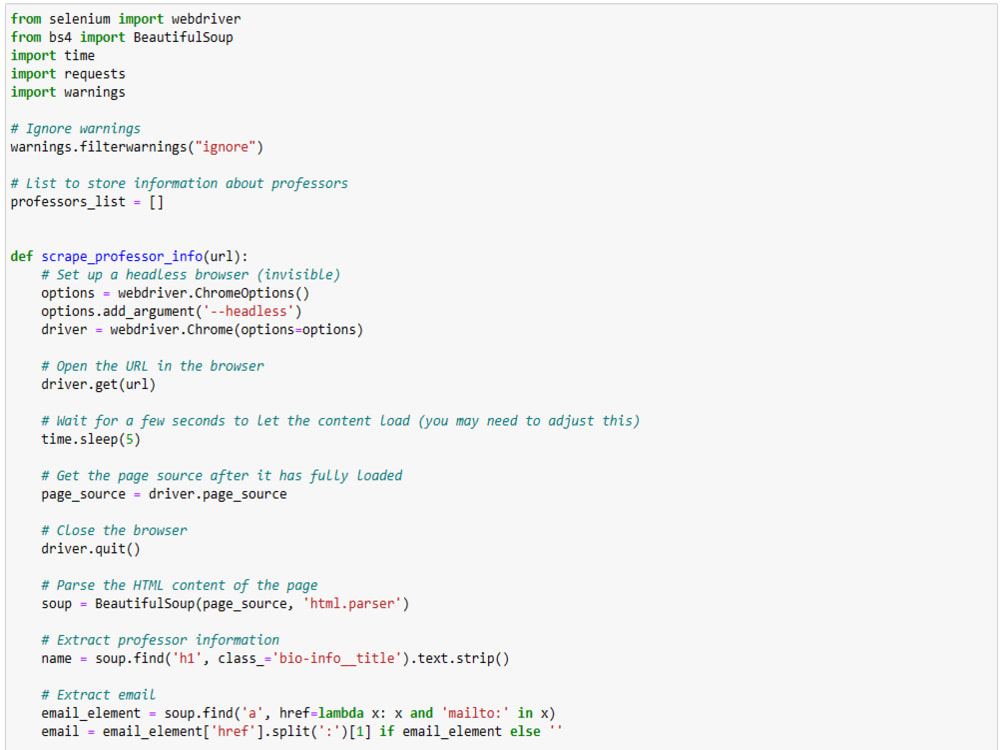Click the 'driver.quit()' line

[91, 549]
